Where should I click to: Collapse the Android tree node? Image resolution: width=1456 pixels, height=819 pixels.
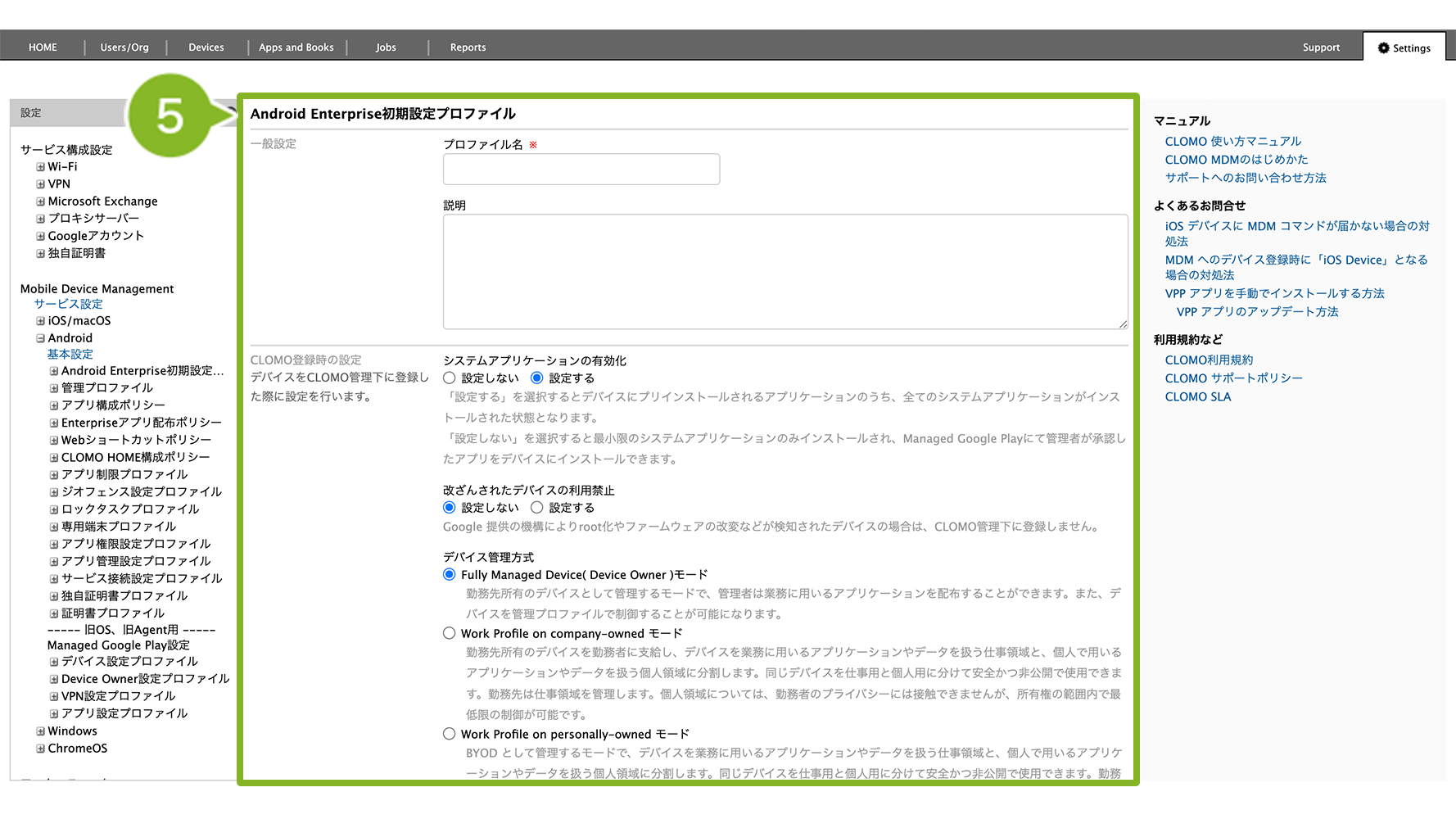[x=40, y=338]
